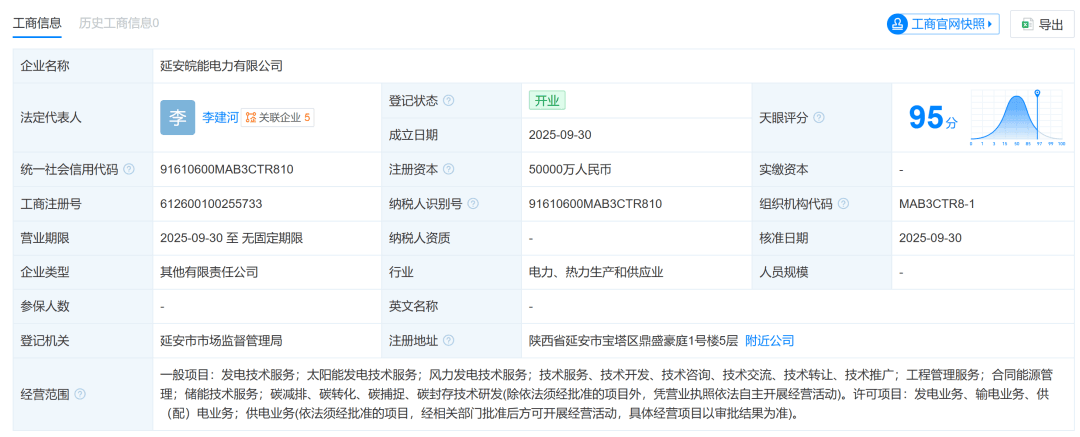Screen dimensions: 1080x437
Task: Export data with the 导出 button
Action: [1041, 25]
